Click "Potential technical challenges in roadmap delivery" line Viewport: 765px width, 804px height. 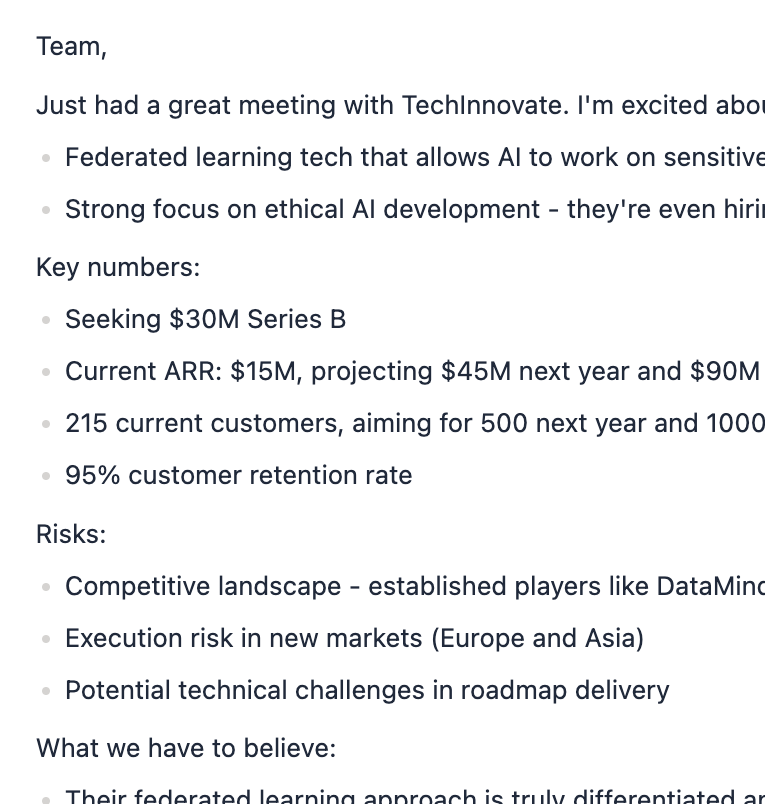367,690
